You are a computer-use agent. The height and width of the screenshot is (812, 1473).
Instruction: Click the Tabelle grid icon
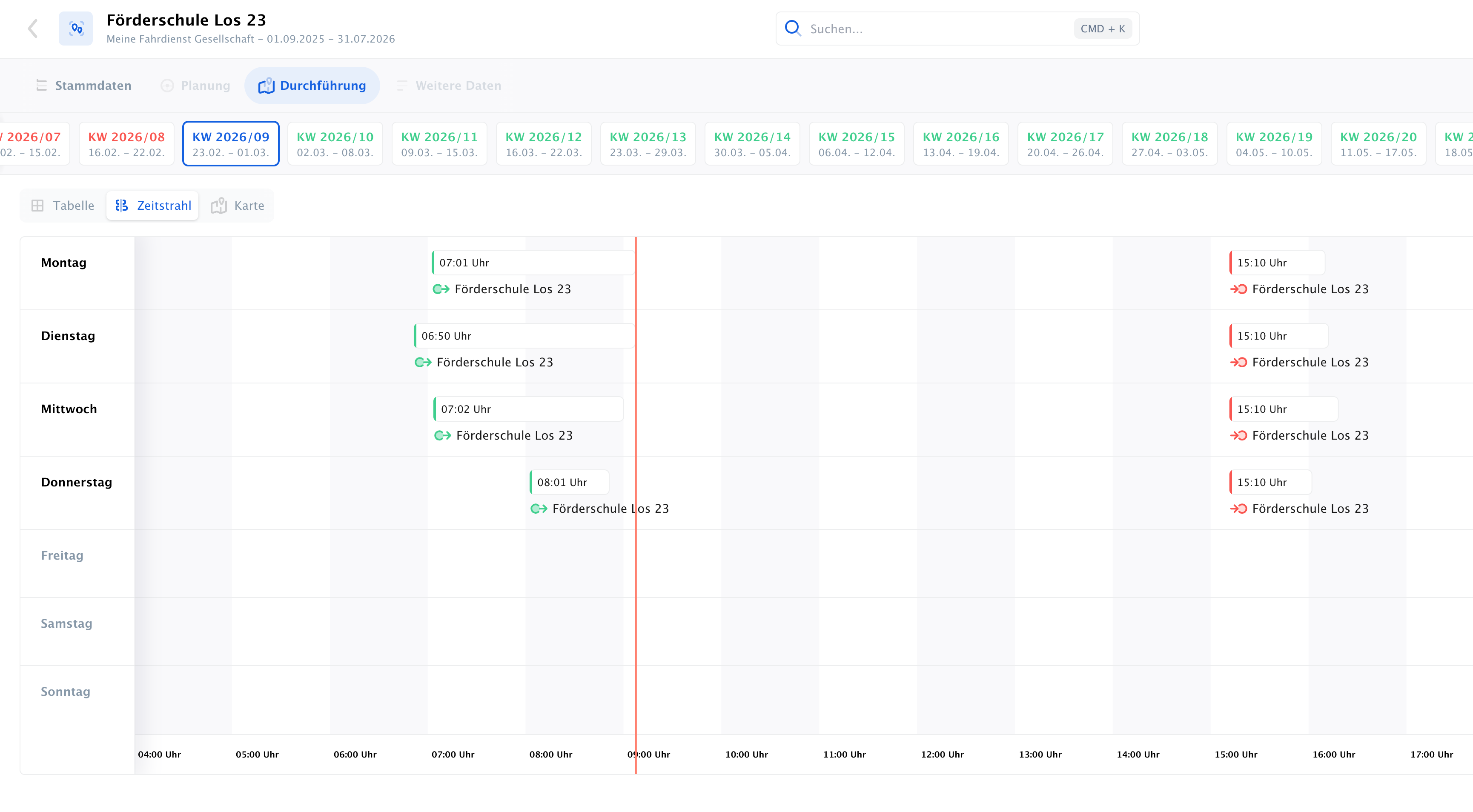(x=38, y=205)
